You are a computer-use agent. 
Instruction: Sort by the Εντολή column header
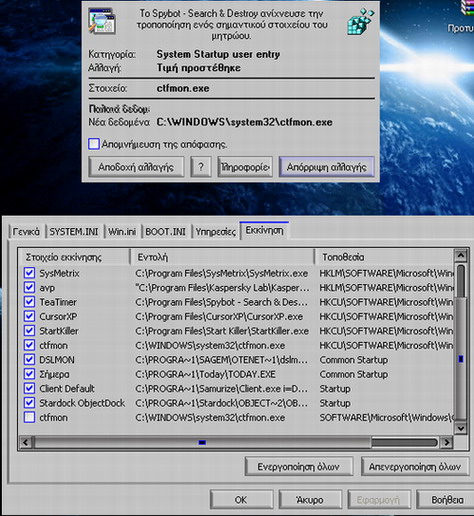[222, 257]
